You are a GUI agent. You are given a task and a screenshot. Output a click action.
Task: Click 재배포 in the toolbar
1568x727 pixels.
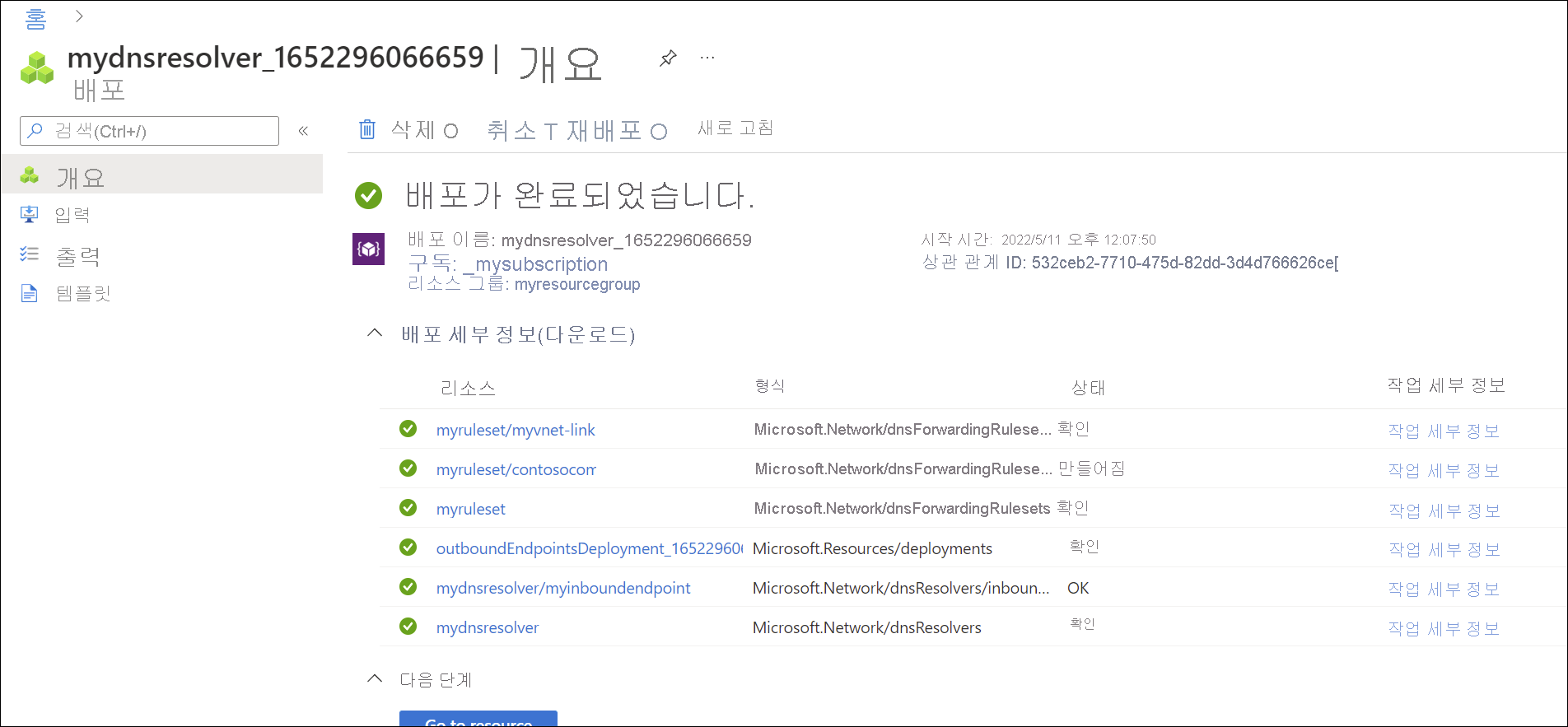pos(604,130)
